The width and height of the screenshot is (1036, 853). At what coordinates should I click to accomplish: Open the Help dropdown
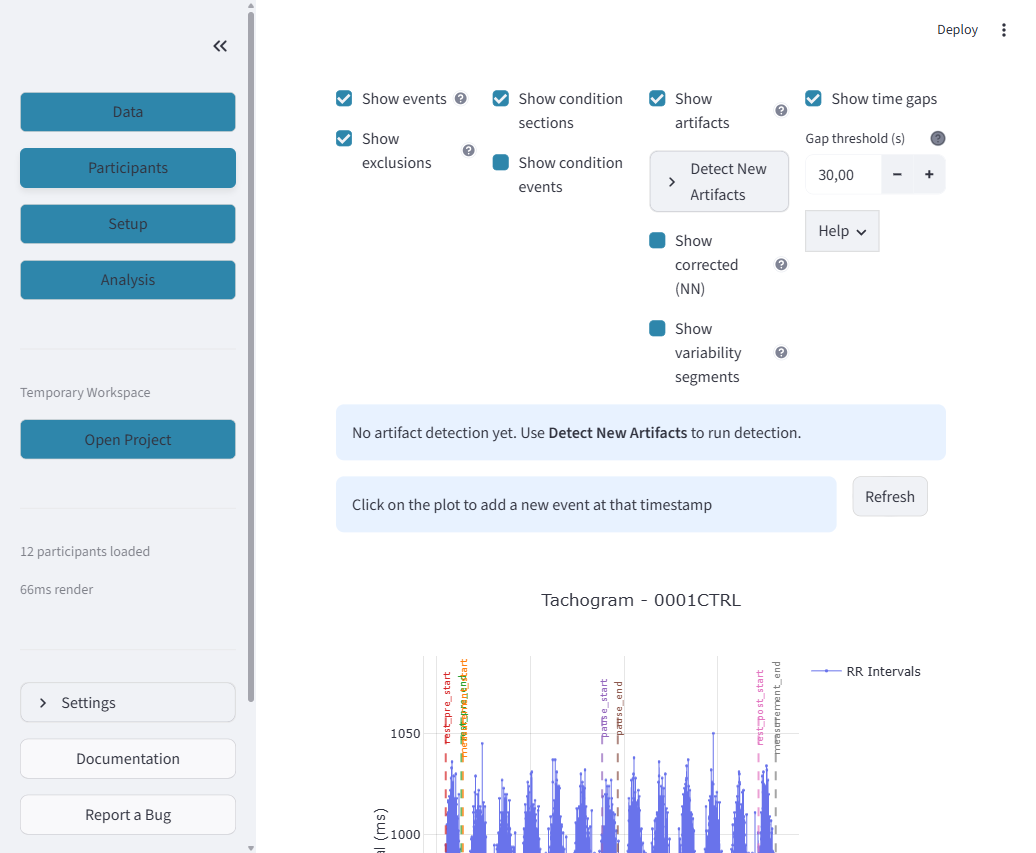pyautogui.click(x=842, y=231)
